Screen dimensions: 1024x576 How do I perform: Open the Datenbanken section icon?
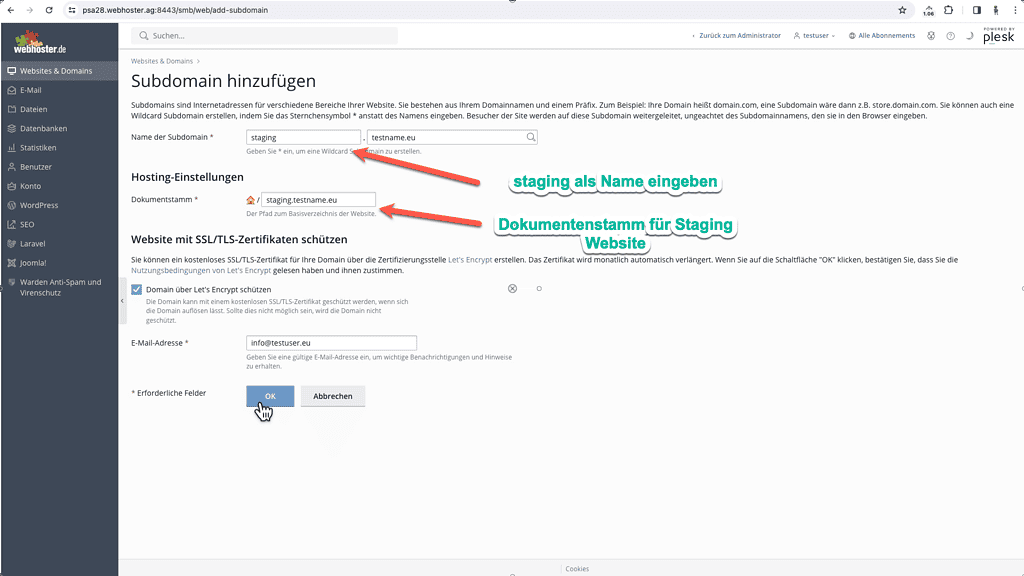[x=12, y=128]
